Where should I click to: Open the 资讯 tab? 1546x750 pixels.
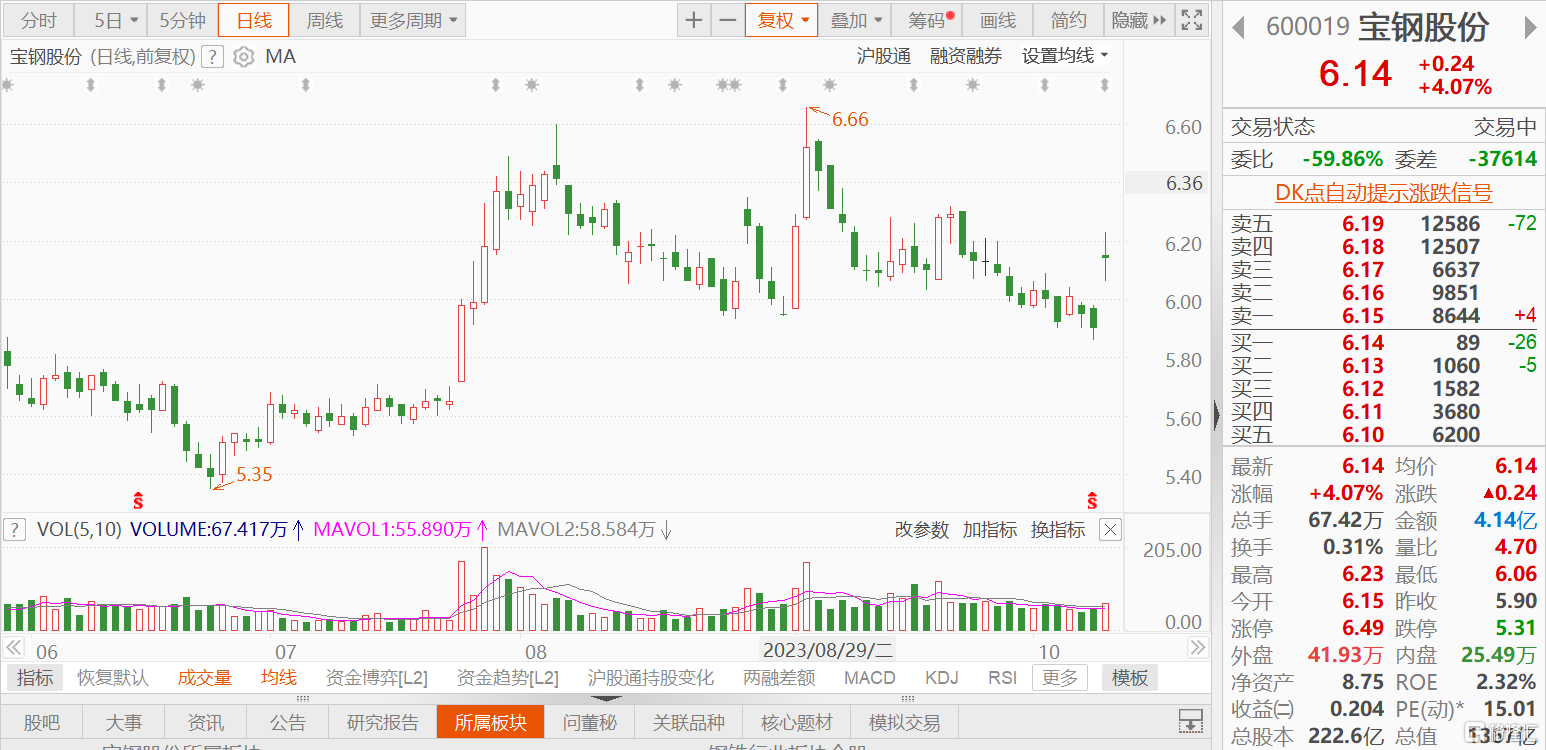click(206, 722)
